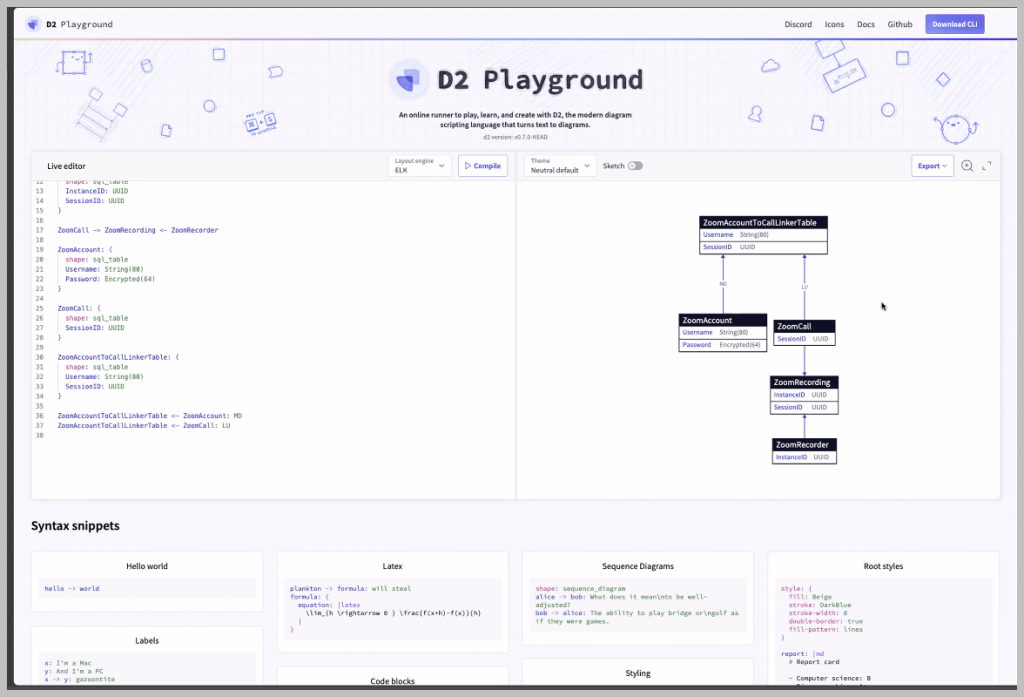The width and height of the screenshot is (1024, 697).
Task: Click the d2 version text under the banner
Action: 515,137
